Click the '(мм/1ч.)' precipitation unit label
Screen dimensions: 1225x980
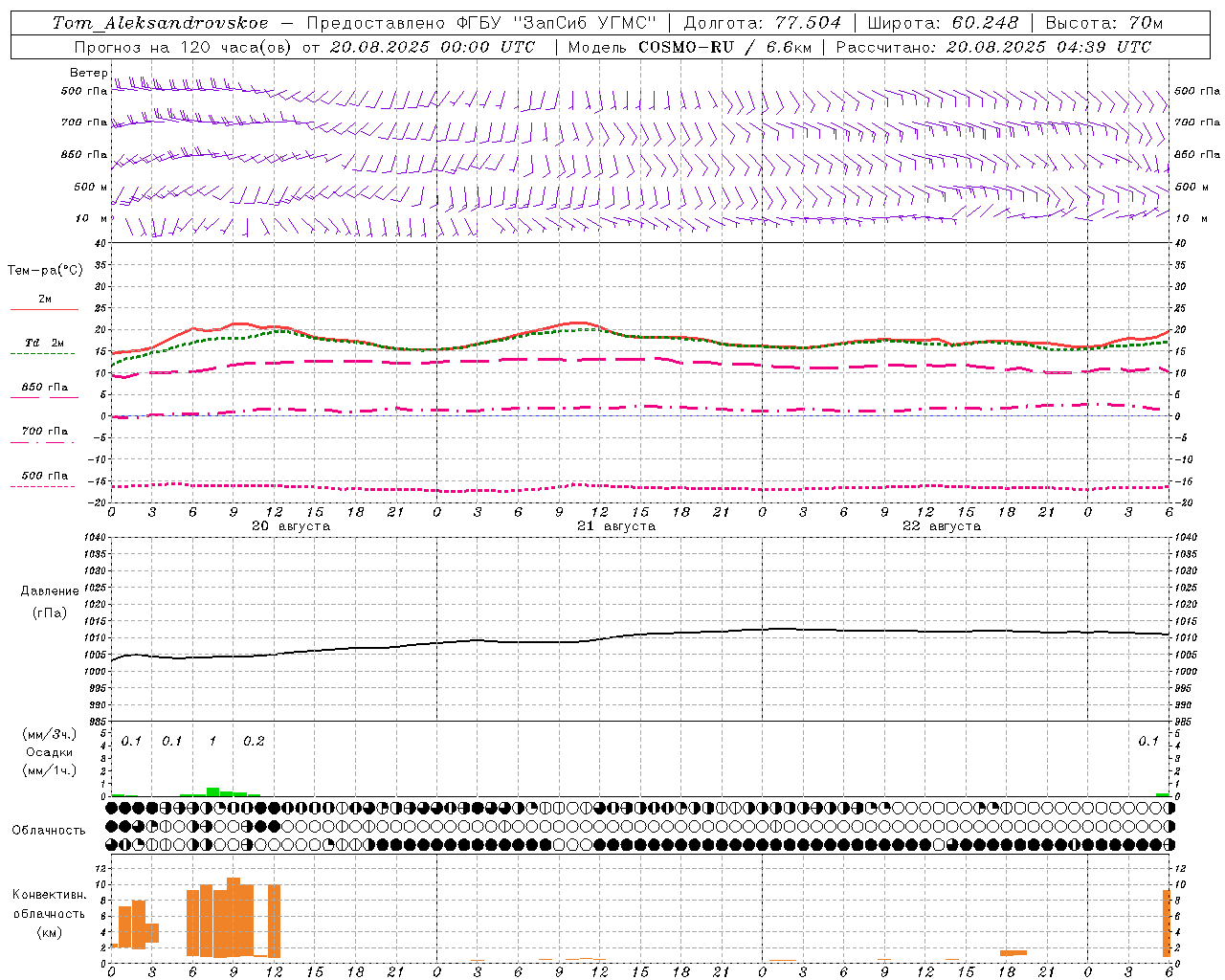[x=49, y=770]
